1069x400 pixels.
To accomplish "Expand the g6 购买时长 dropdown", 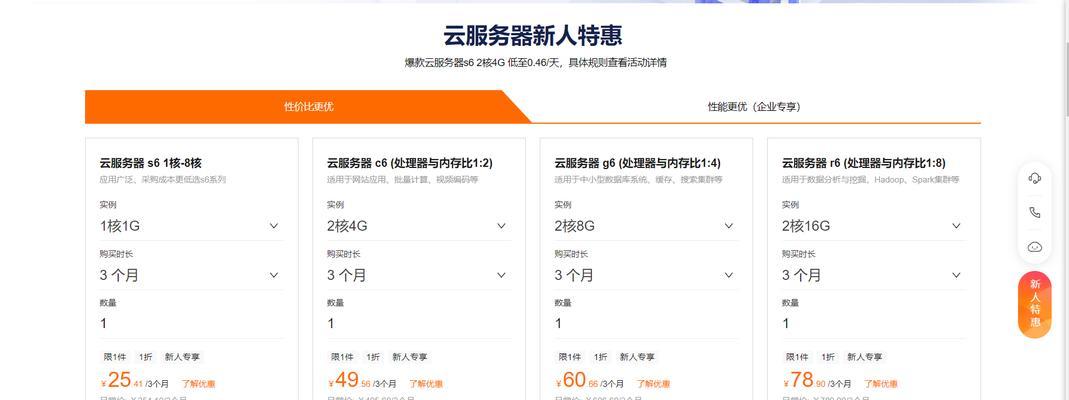I will pyautogui.click(x=645, y=275).
